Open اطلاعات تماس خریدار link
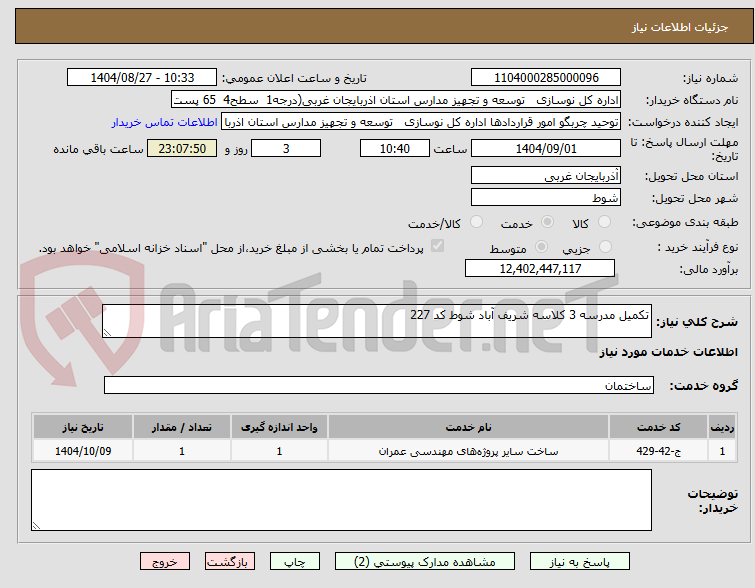This screenshot has width=755, height=588. pos(165,122)
